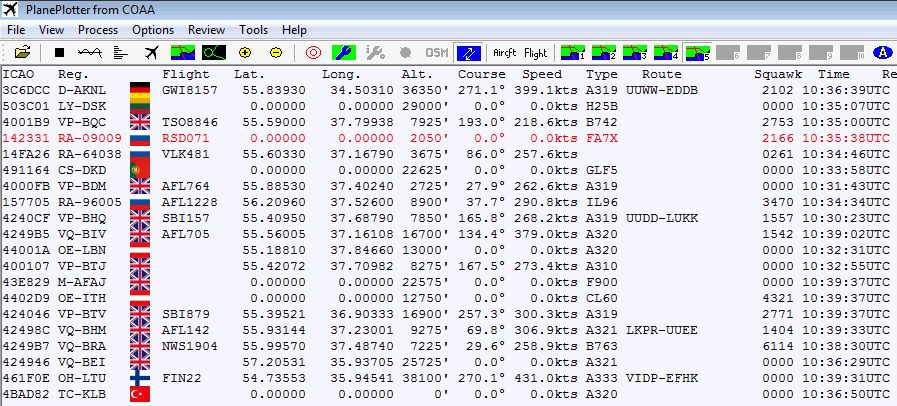Toggle the Aircft label button
Screen dimensions: 897x406
point(504,53)
